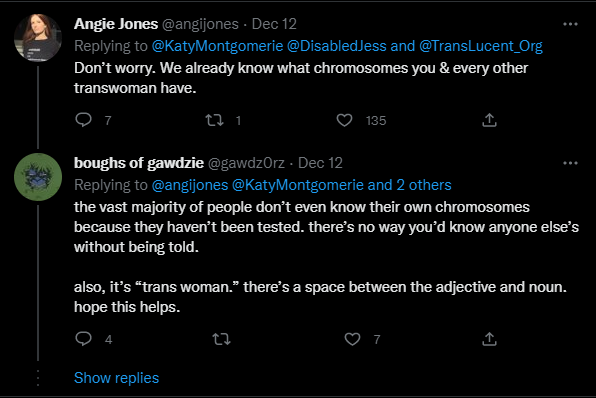
Task: Open the Angie Jones display name
Action: coord(116,24)
